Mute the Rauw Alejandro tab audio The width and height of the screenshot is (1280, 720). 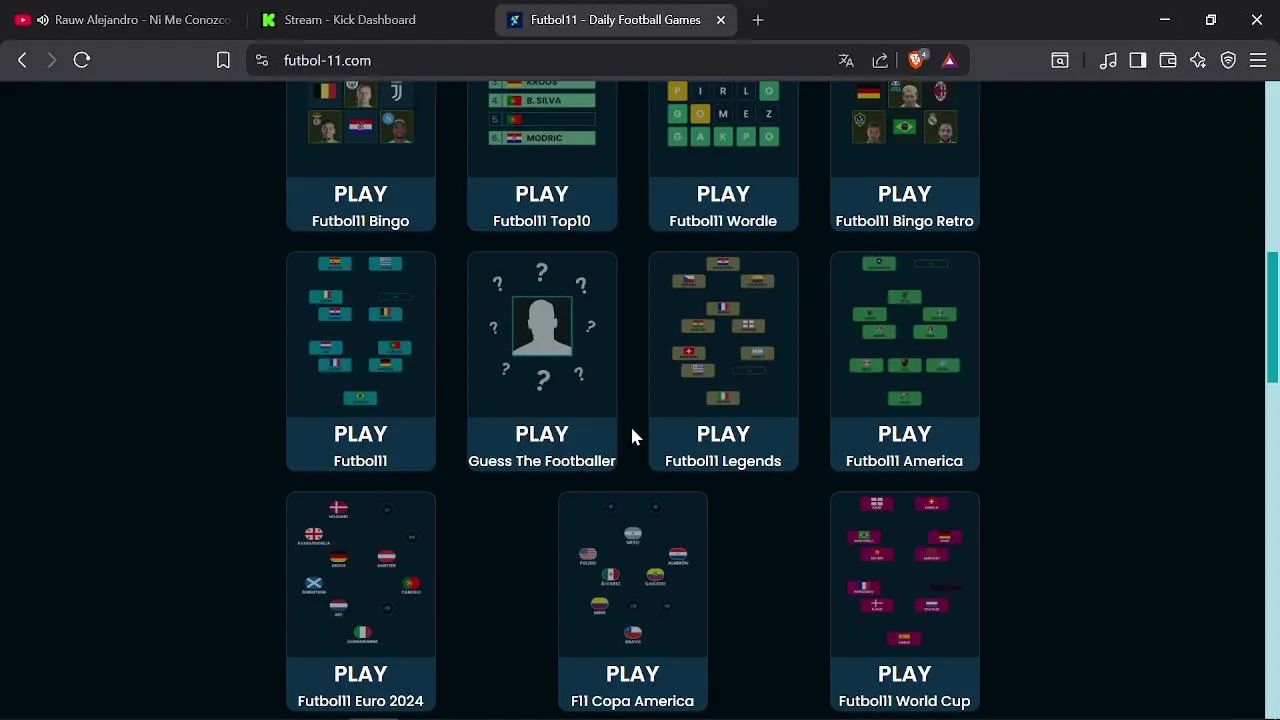coord(42,20)
